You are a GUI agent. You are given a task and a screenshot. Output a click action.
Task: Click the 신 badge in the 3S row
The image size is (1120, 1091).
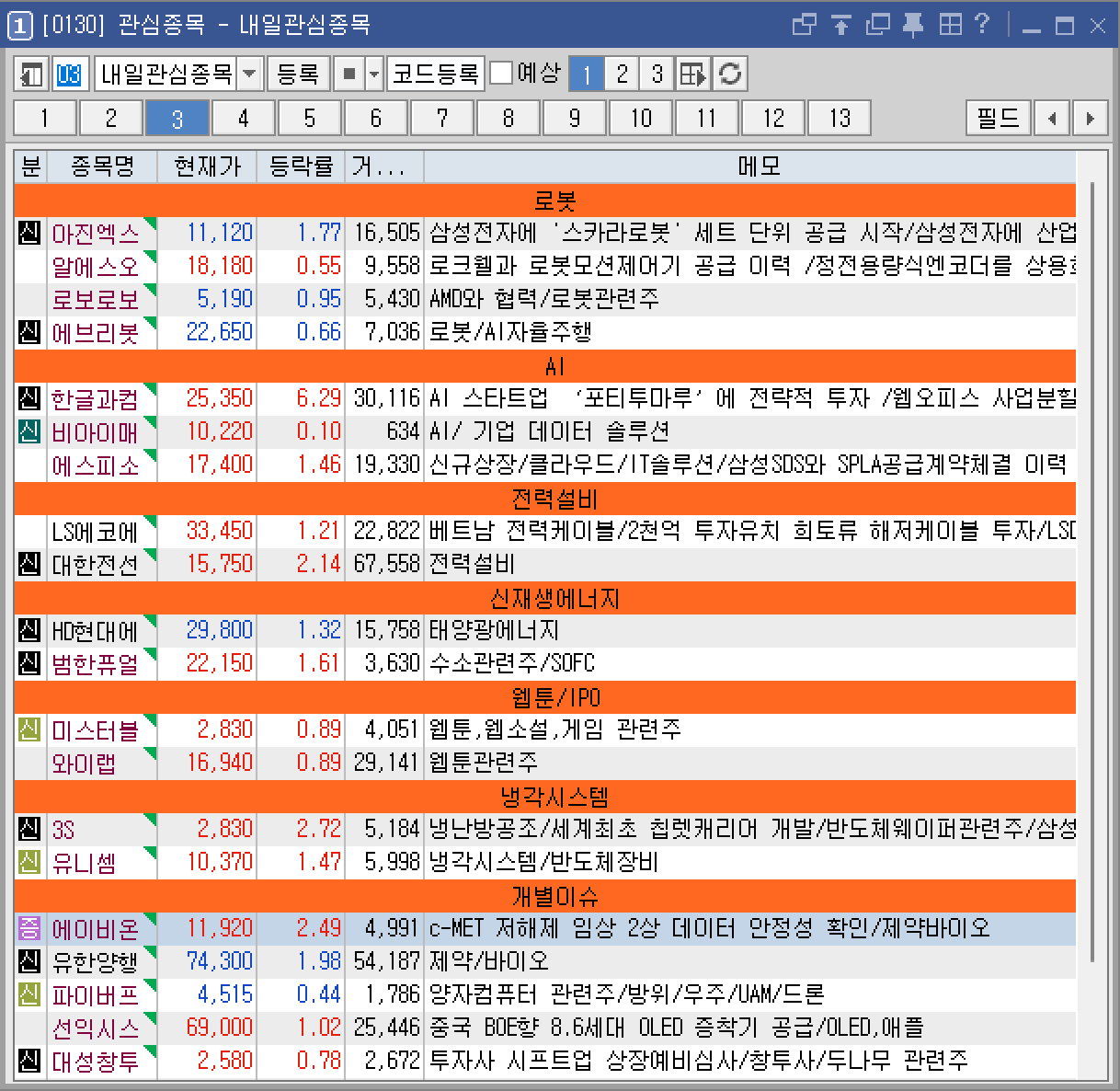[30, 829]
